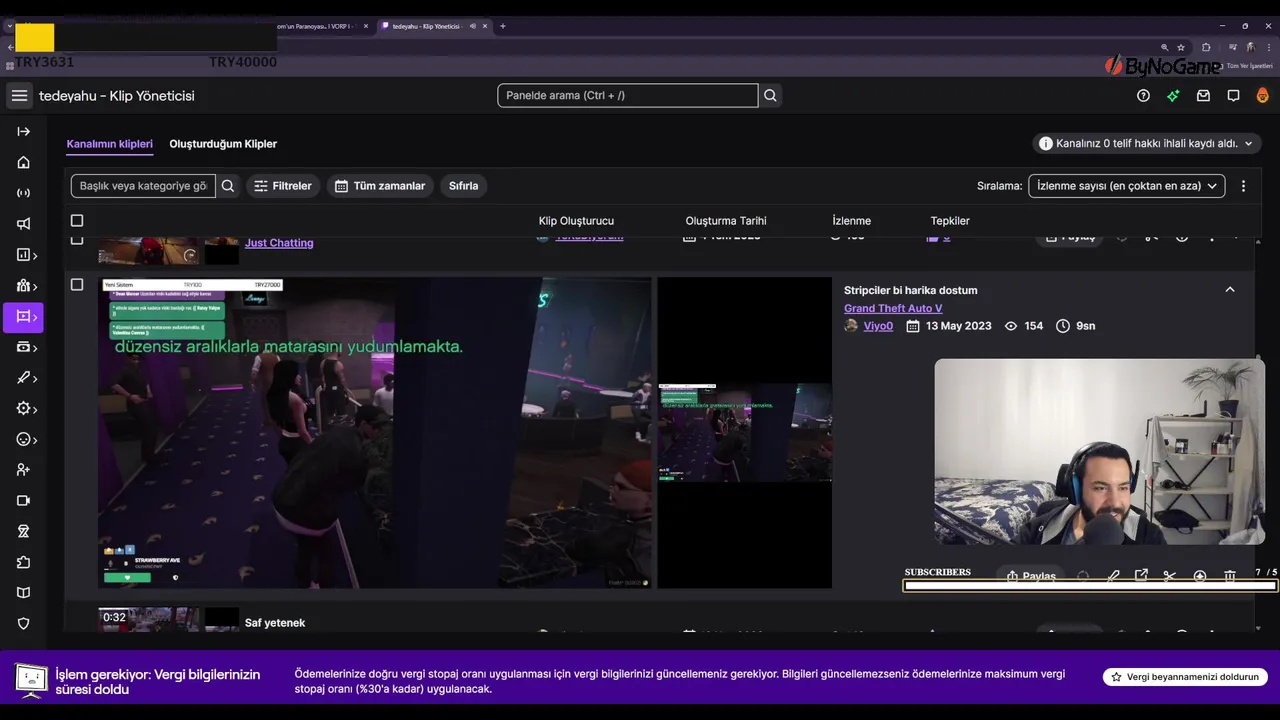Screen dimensions: 1280x720
Task: Sort by İzlenme column header
Action: [x=852, y=221]
